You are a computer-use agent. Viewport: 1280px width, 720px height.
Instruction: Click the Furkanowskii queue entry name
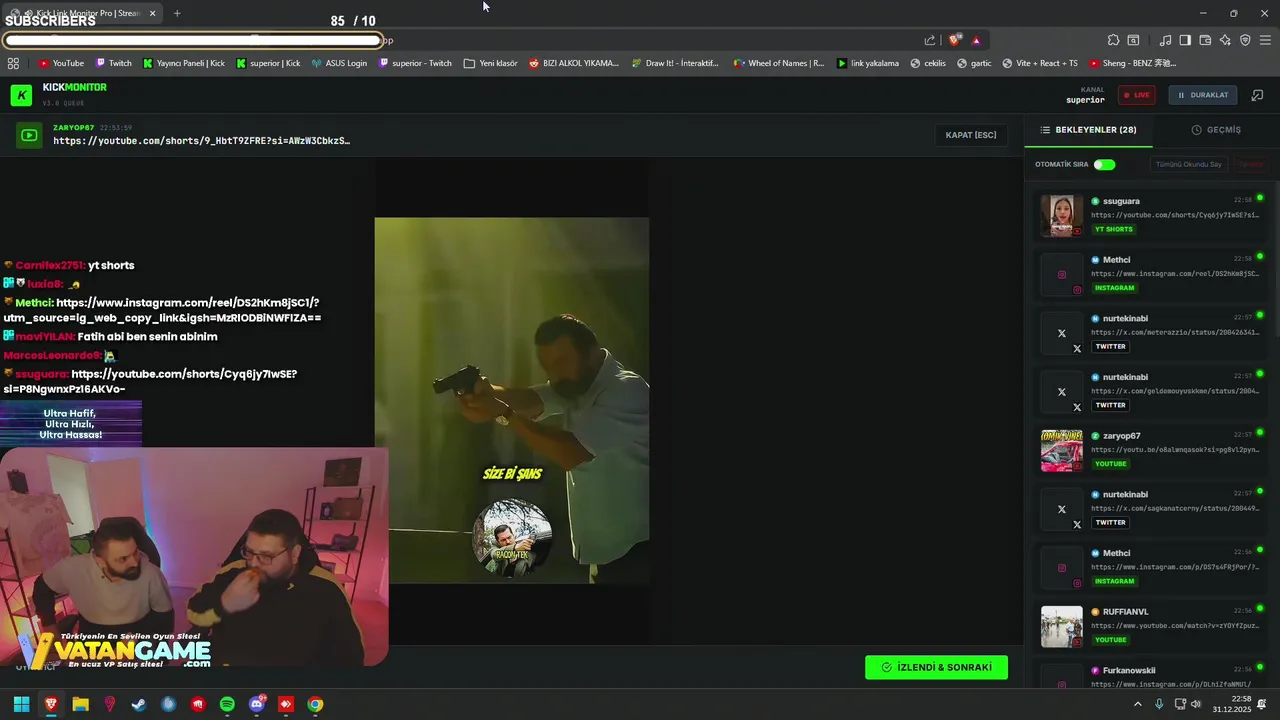(1129, 670)
